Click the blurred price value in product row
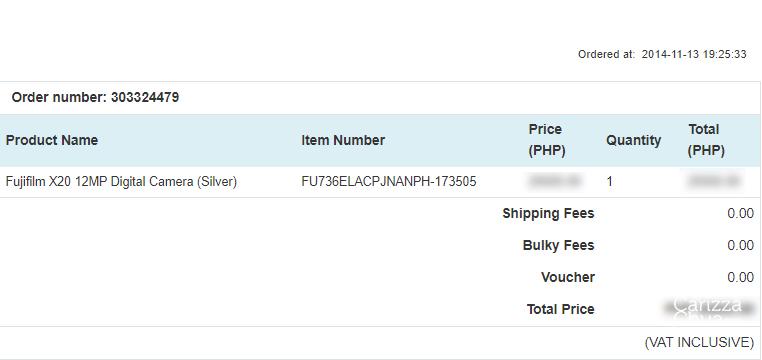The height and width of the screenshot is (360, 762). pyautogui.click(x=554, y=181)
